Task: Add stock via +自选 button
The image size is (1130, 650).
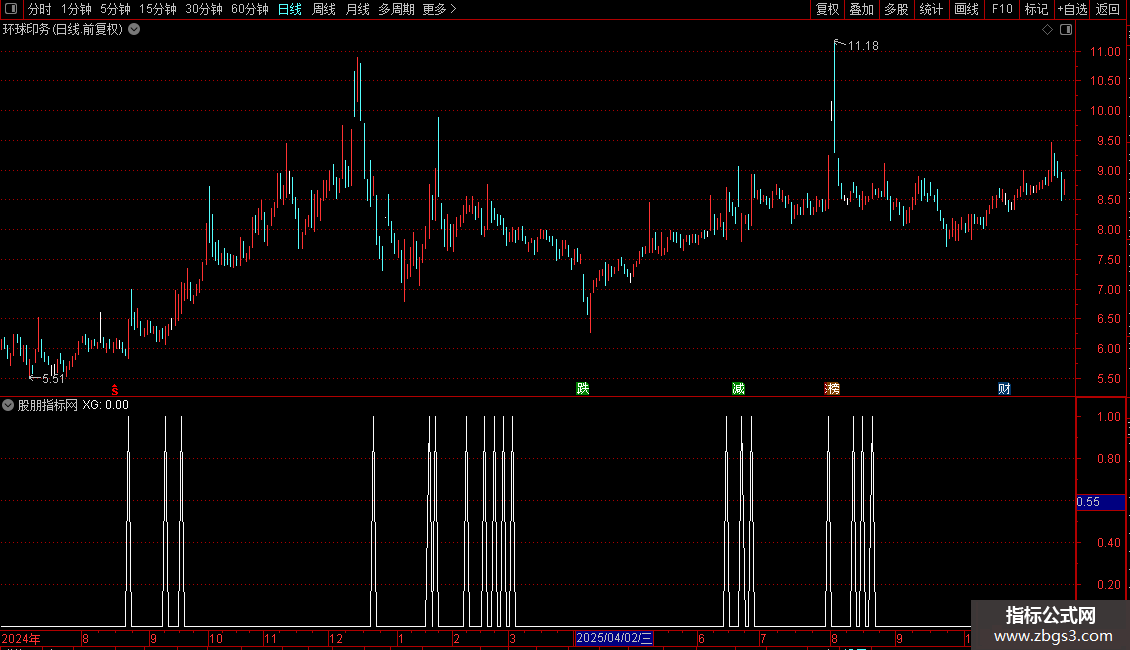Action: (x=1072, y=9)
